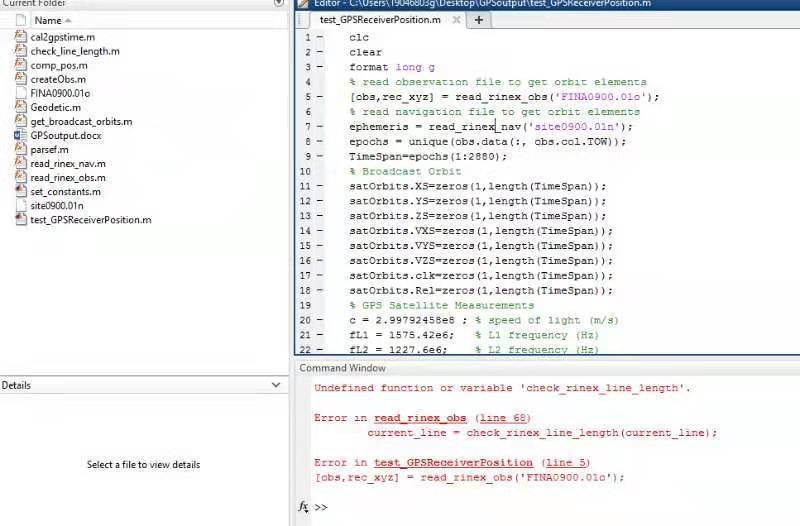Click file-type column header icon beside Name
The height and width of the screenshot is (526, 800).
(21, 20)
